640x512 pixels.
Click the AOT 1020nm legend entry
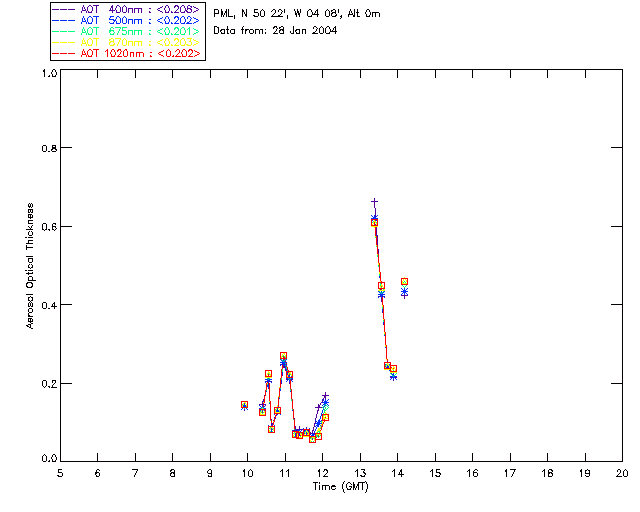[126, 53]
